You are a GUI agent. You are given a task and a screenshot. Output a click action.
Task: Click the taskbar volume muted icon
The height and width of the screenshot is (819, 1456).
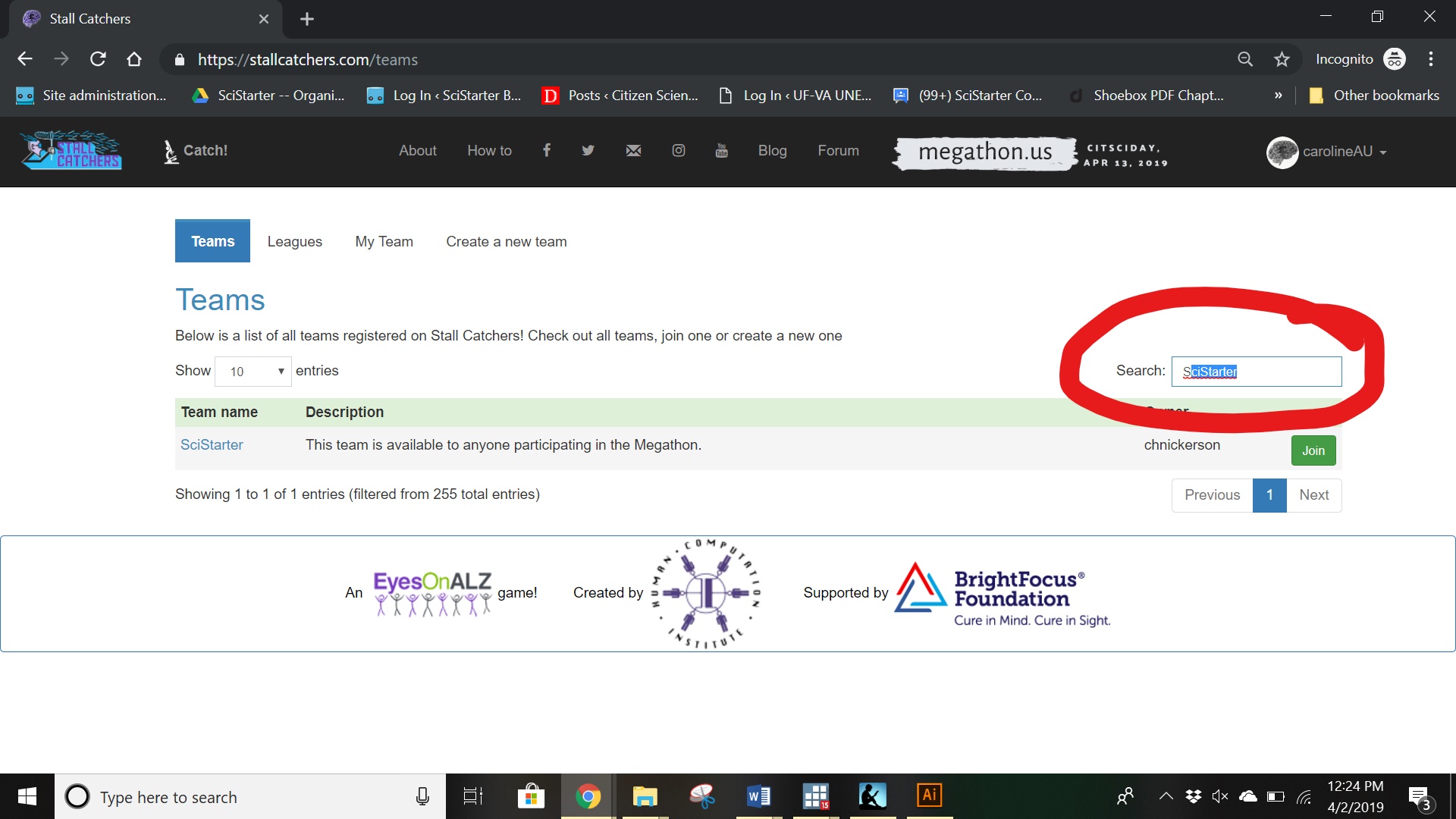(1219, 796)
